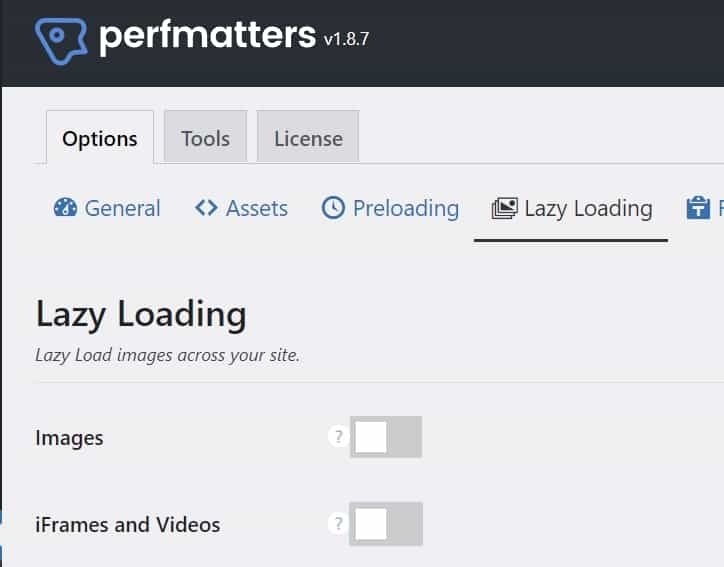Click the Lazy Loading page heading

pos(141,314)
